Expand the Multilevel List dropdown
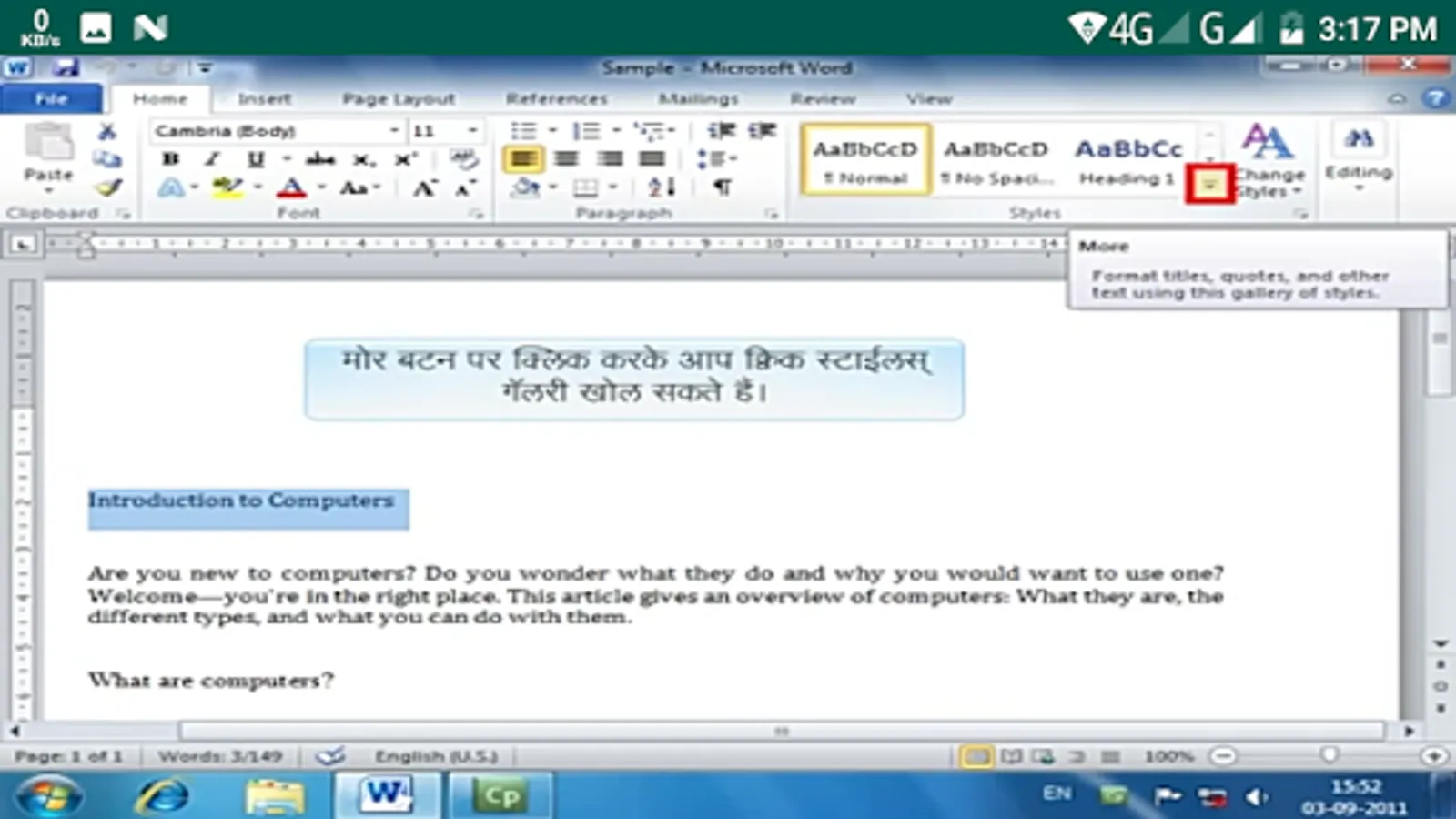Screen dimensions: 1456x819 (672, 131)
